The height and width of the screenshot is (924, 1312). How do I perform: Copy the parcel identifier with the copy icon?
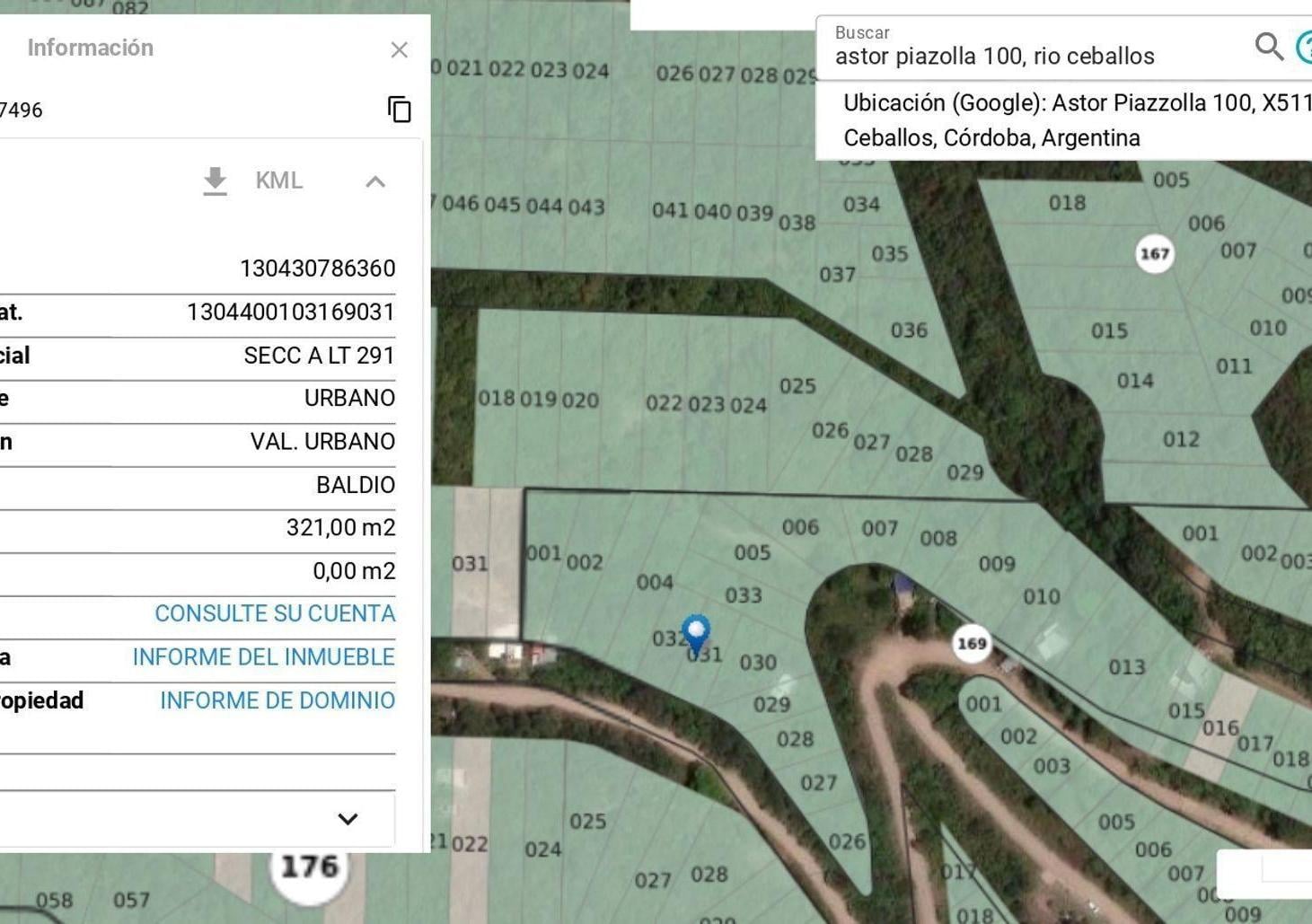tap(400, 110)
